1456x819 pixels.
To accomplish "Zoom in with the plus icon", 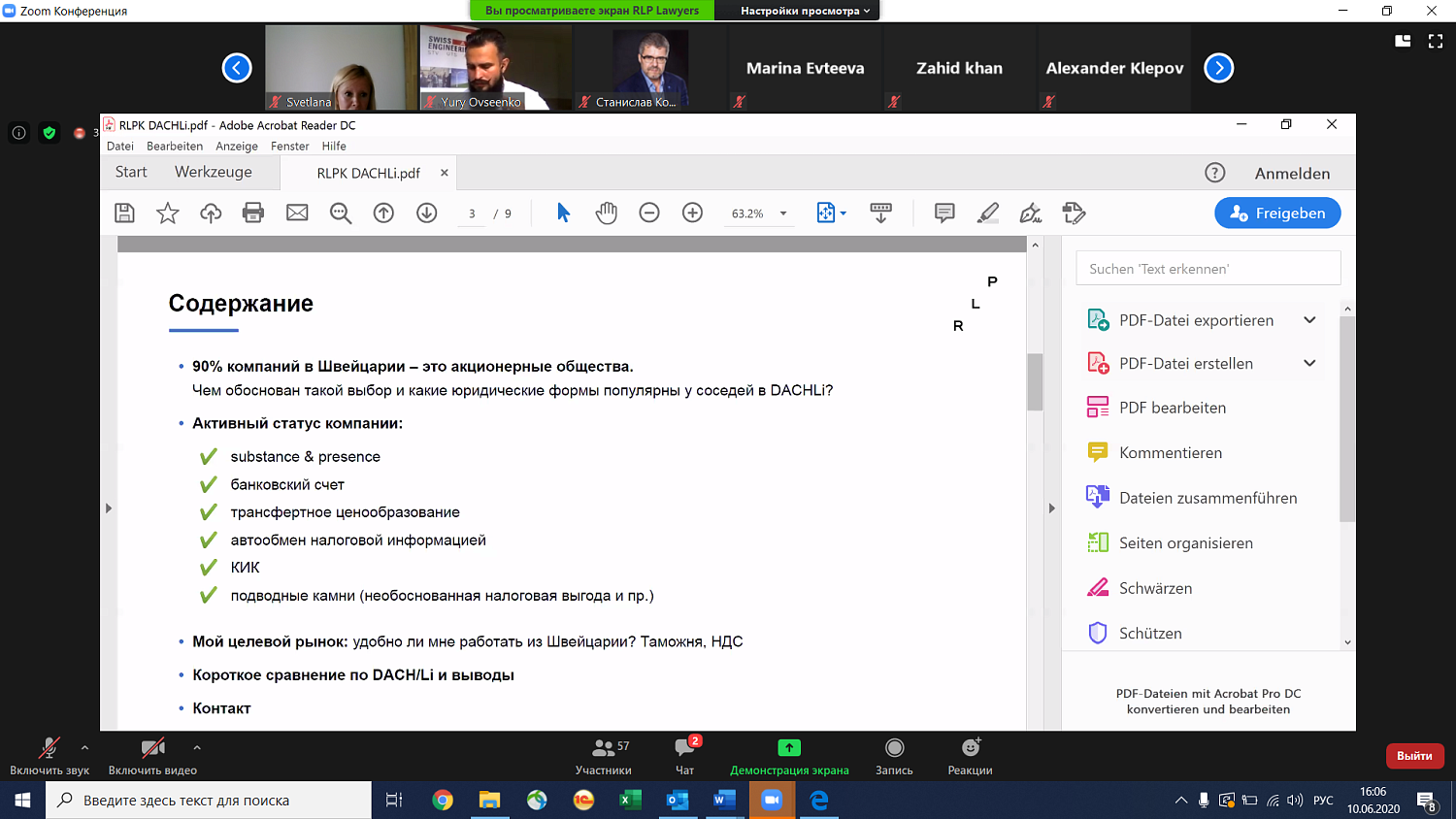I will coord(692,213).
